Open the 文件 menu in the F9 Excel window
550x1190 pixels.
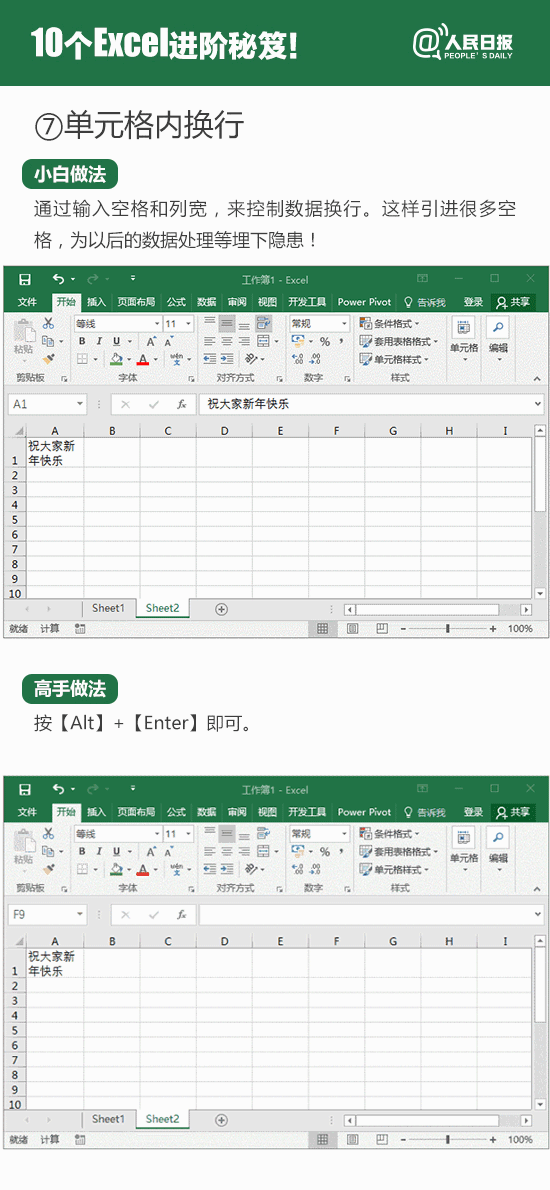27,811
